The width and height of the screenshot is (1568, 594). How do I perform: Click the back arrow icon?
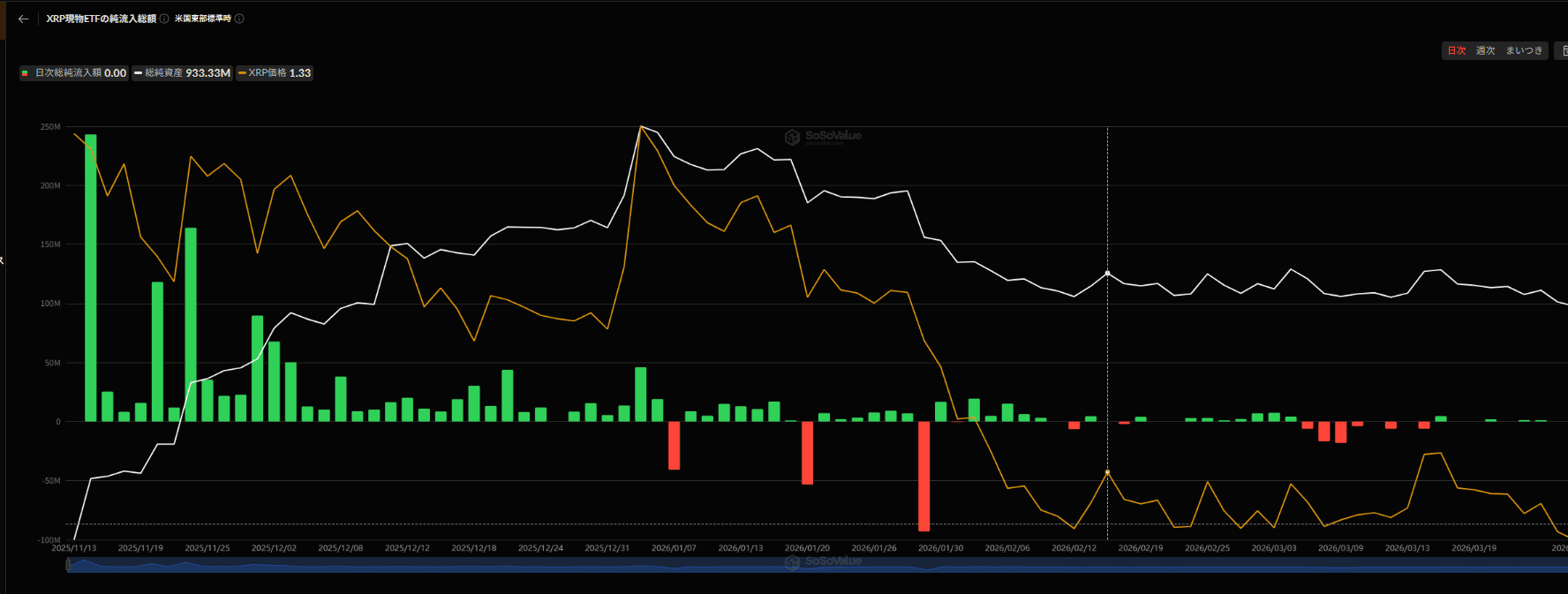click(x=23, y=19)
